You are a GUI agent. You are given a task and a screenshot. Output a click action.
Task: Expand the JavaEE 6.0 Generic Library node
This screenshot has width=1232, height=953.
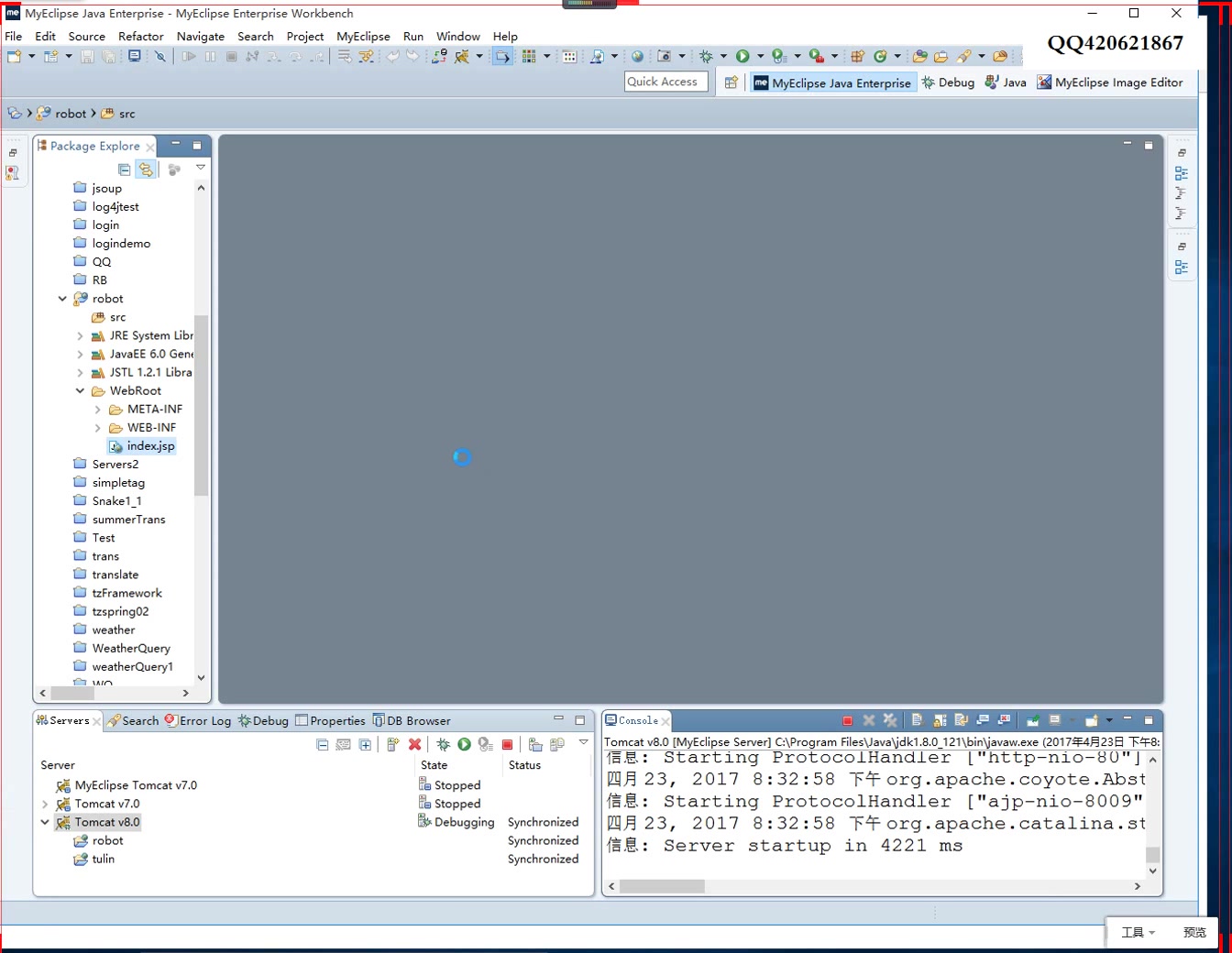[x=80, y=355]
